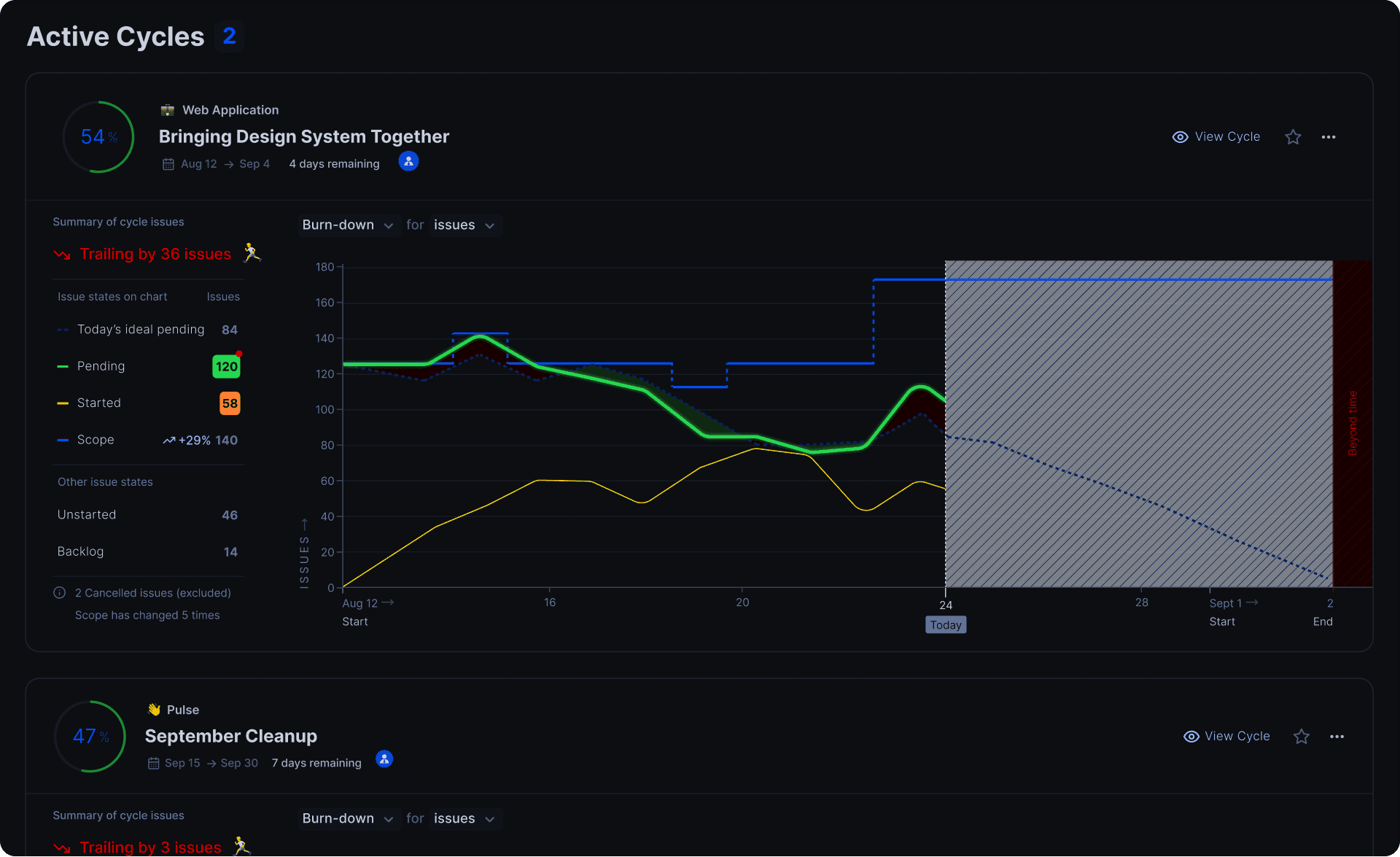Click the Aug 12 to Sep 4 date range
1400x857 pixels.
pyautogui.click(x=225, y=164)
